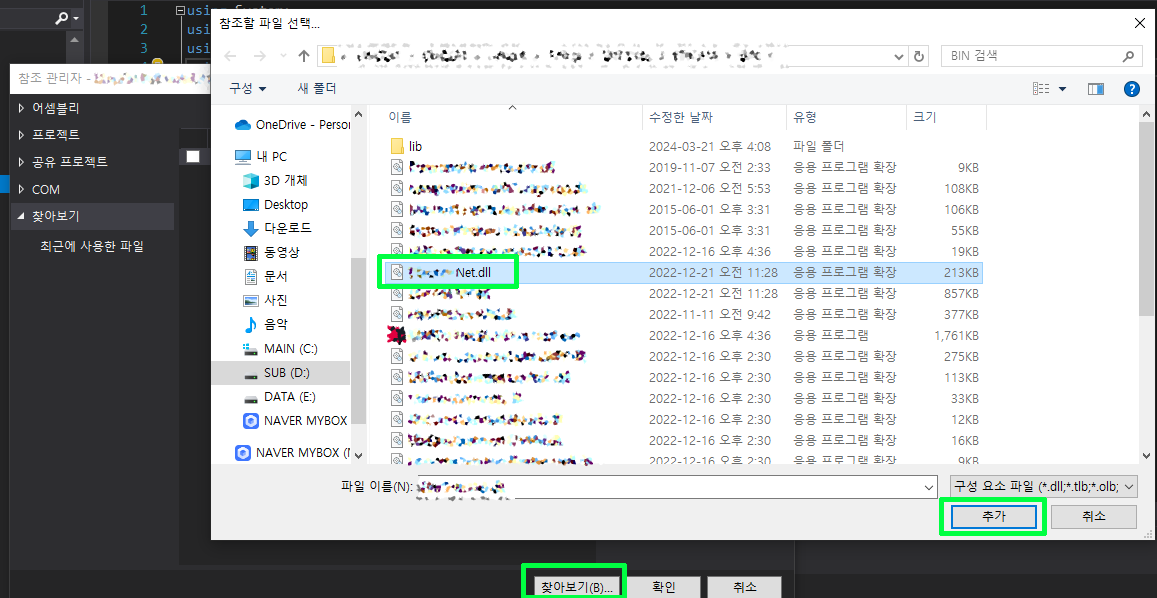Screen dimensions: 1157x598
Task: Select the MAIN (C:) drive
Action: (280, 348)
